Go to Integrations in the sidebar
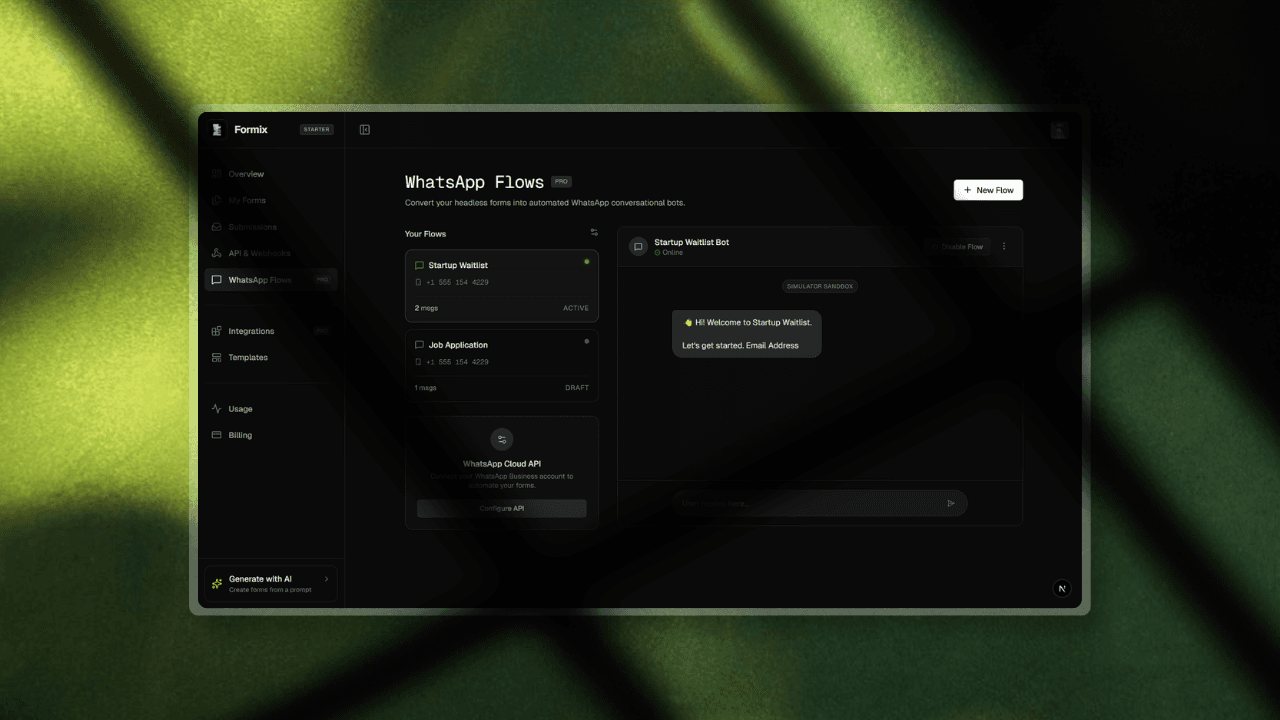The height and width of the screenshot is (720, 1280). pos(250,331)
